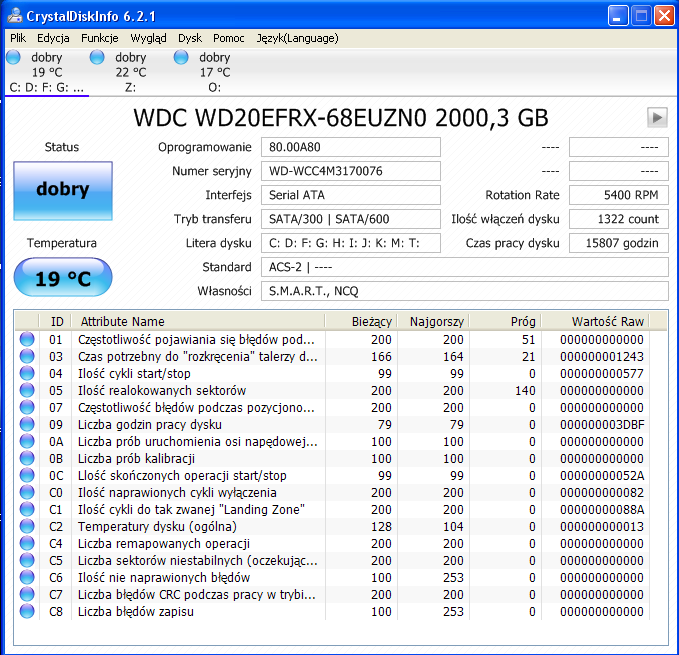The image size is (679, 655).
Task: Select row Ilość cykli start/stop
Action: pyautogui.click(x=333, y=373)
